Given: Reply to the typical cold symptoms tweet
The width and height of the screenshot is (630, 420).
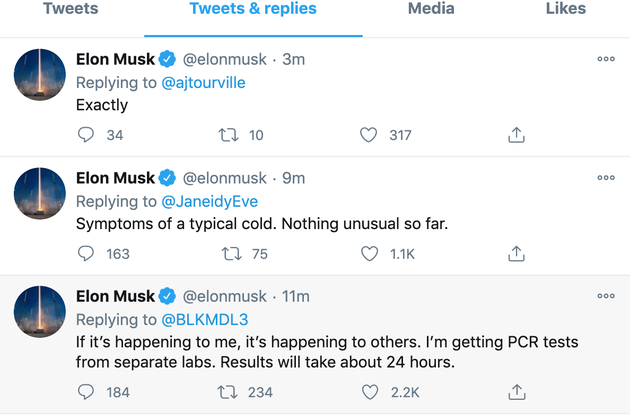Looking at the screenshot, I should [86, 254].
